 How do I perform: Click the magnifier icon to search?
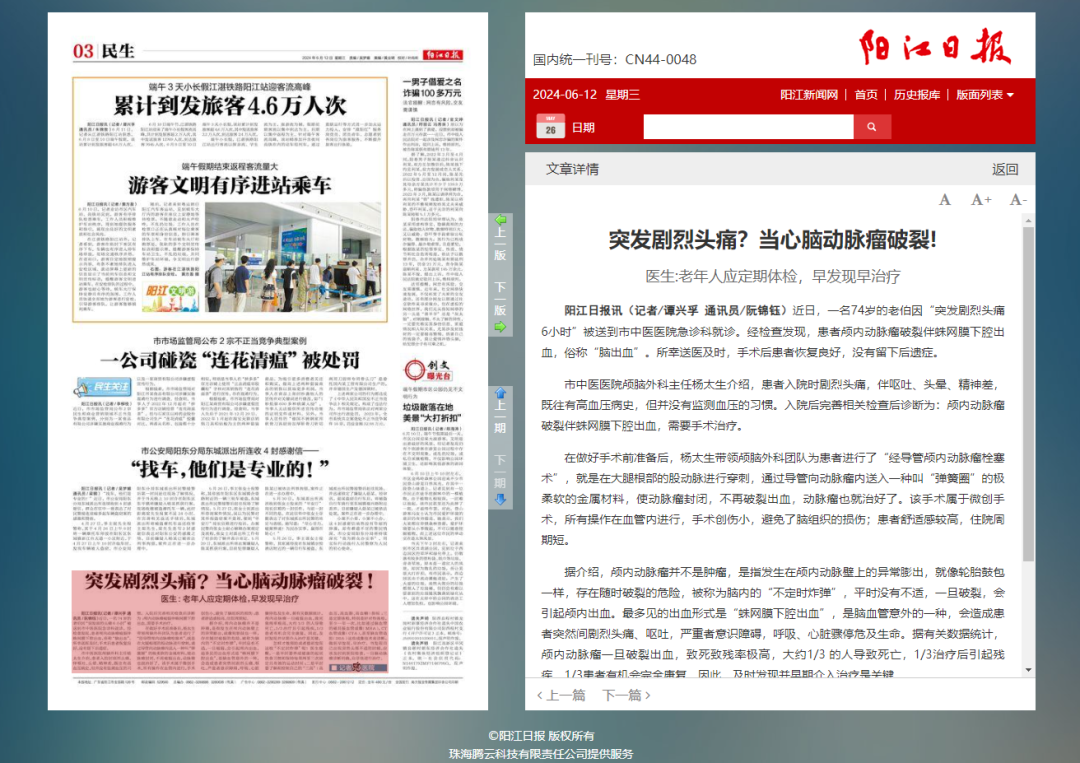(x=871, y=126)
